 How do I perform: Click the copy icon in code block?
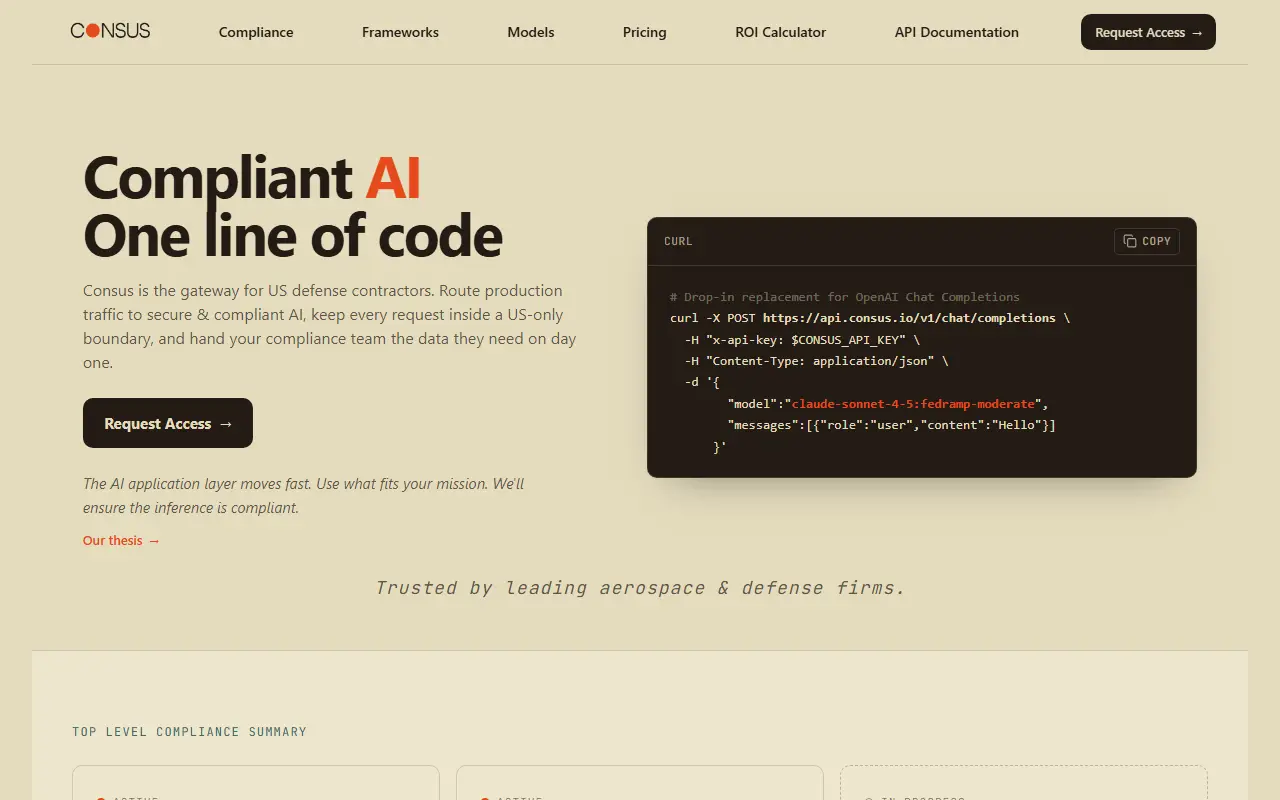[x=1130, y=241]
